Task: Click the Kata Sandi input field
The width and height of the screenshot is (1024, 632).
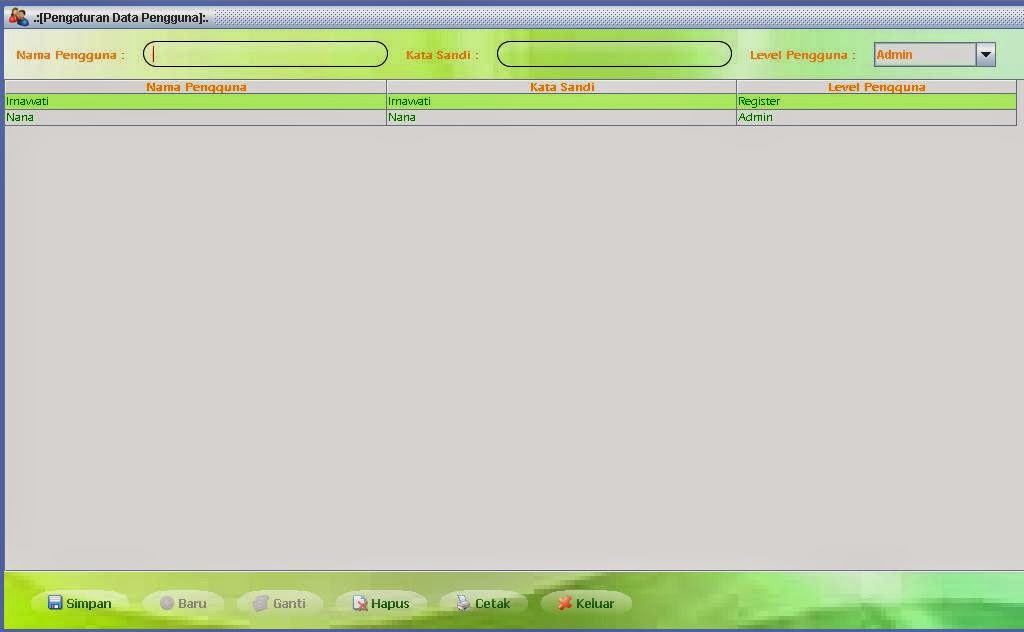Action: pos(613,54)
